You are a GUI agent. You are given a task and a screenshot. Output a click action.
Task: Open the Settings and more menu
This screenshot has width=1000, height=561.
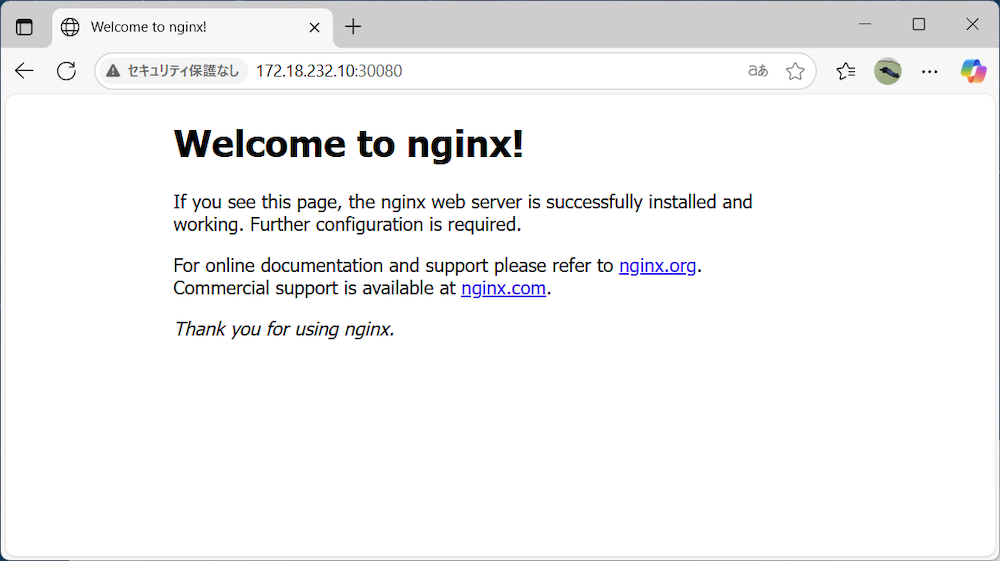[930, 71]
